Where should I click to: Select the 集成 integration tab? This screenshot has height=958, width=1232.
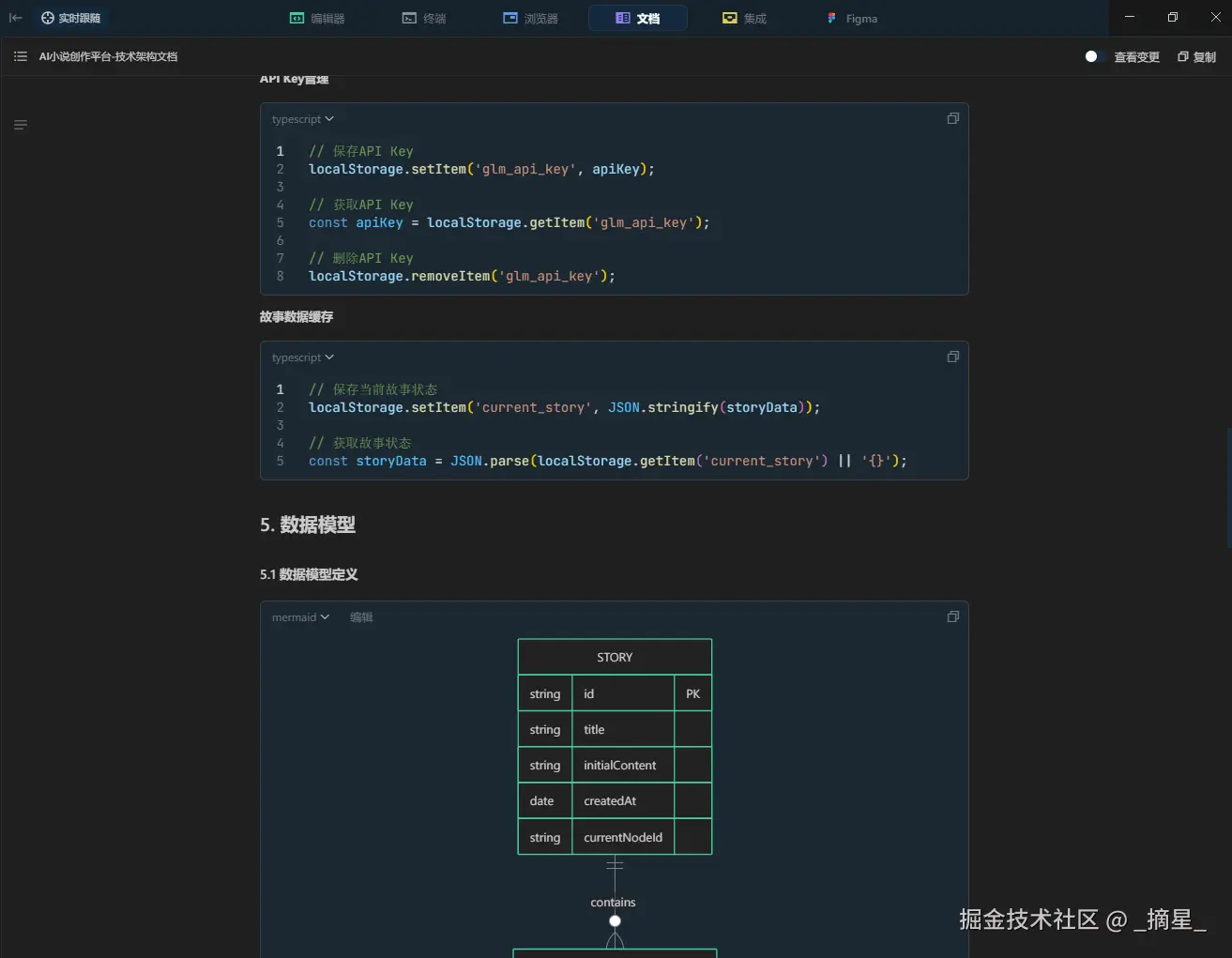click(744, 18)
